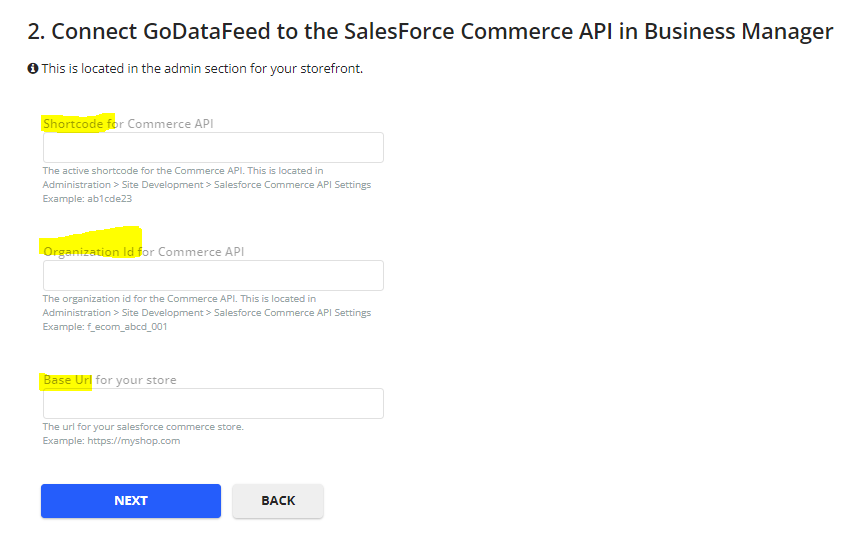The width and height of the screenshot is (864, 557).
Task: Go back using the BACK button
Action: [278, 501]
